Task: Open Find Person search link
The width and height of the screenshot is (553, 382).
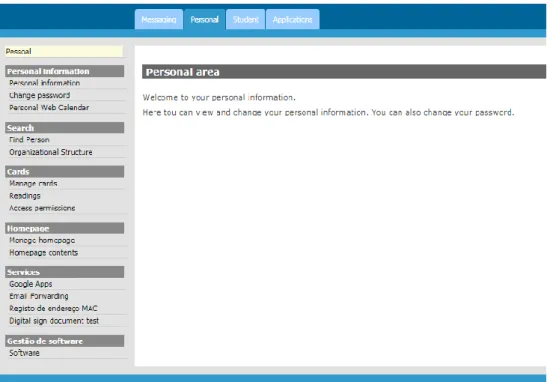Action: [29, 140]
